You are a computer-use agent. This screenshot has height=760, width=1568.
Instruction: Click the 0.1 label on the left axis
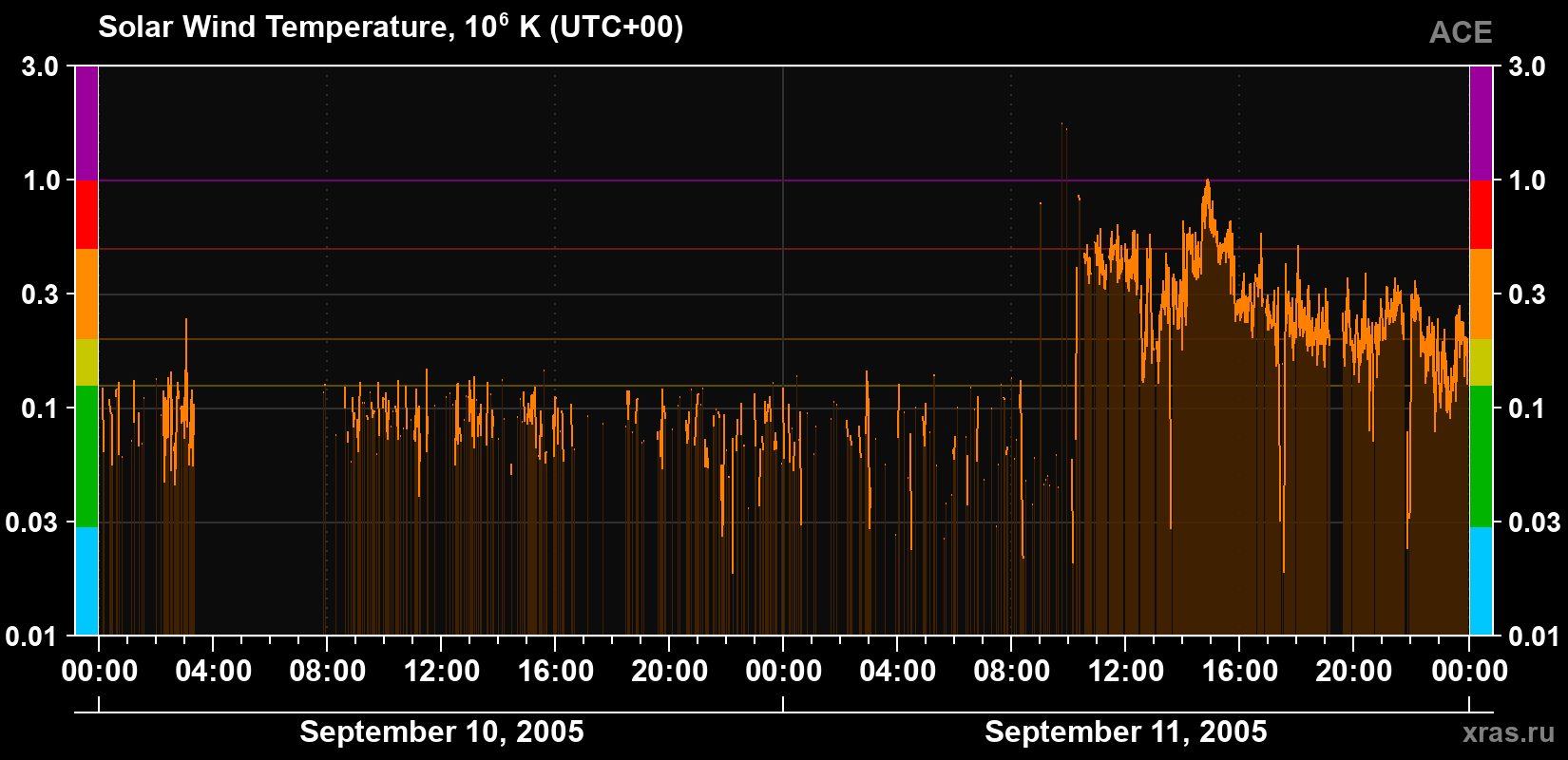click(x=40, y=408)
